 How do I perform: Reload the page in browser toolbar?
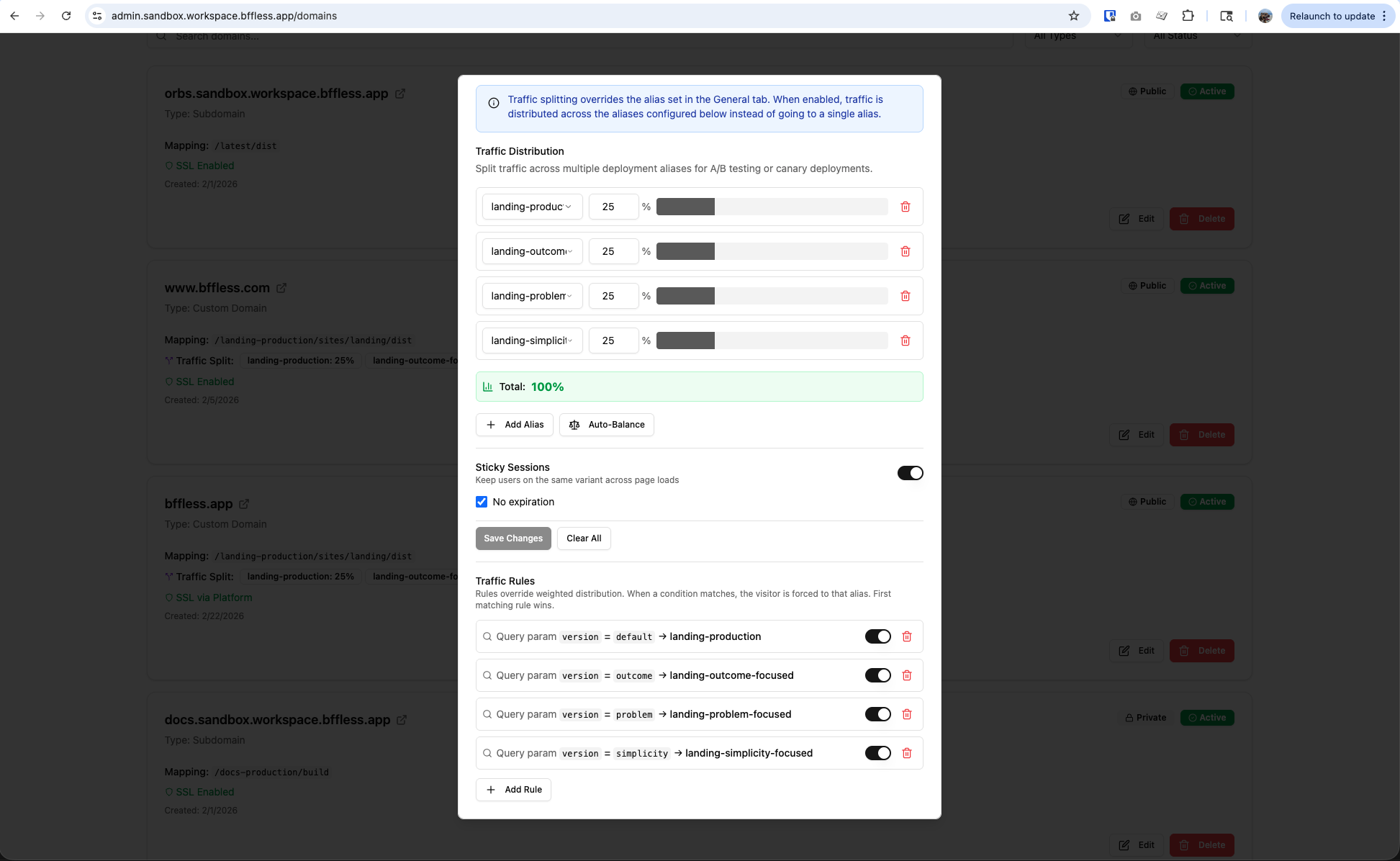coord(66,16)
